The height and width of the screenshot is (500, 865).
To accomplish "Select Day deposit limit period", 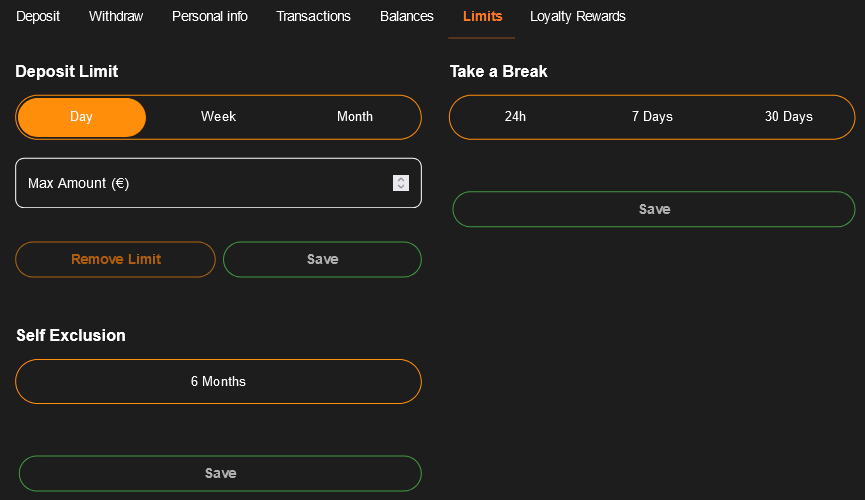I will [82, 117].
